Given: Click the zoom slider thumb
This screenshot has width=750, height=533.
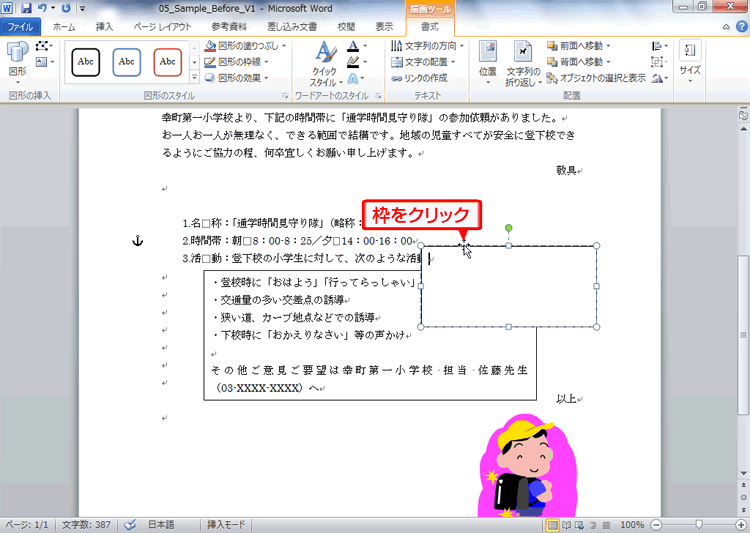Looking at the screenshot, I should (699, 525).
